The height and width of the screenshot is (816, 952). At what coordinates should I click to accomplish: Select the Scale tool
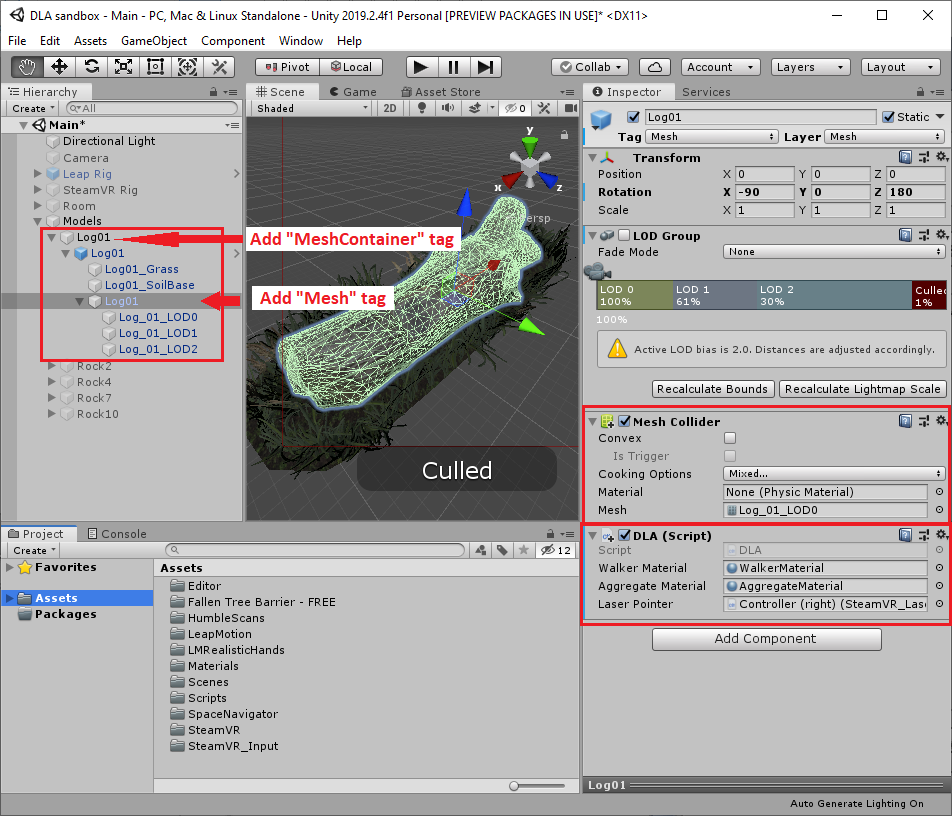pyautogui.click(x=123, y=67)
